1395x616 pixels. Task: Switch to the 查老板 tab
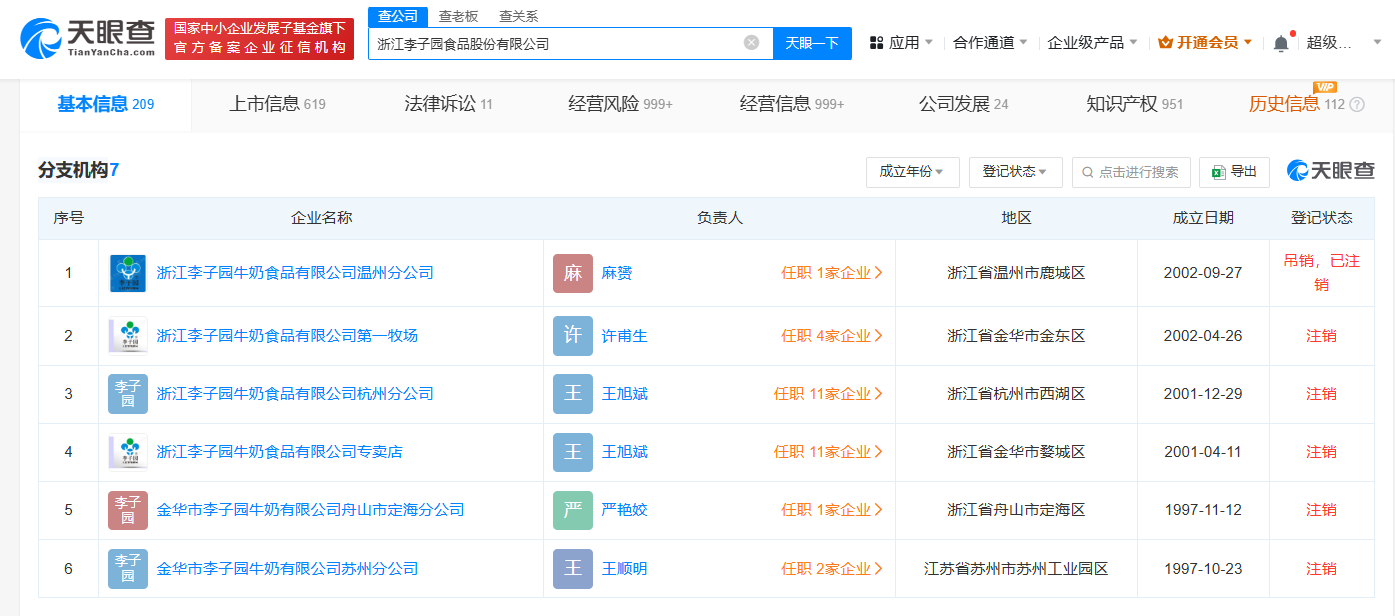pyautogui.click(x=459, y=16)
